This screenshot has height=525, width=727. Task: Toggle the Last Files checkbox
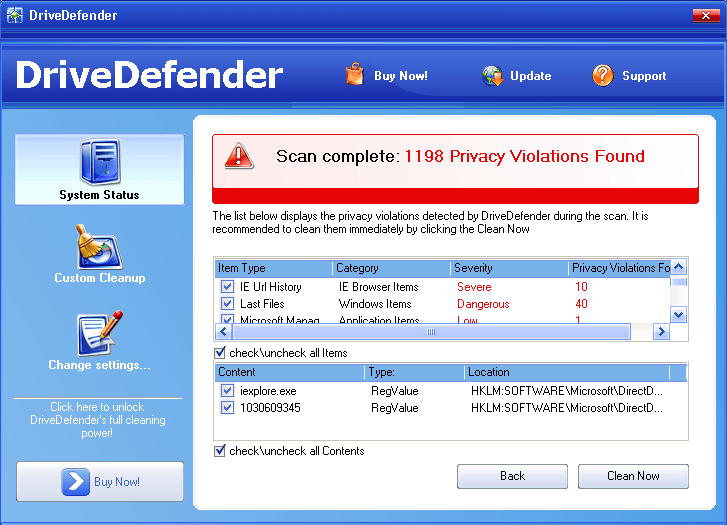(x=227, y=304)
